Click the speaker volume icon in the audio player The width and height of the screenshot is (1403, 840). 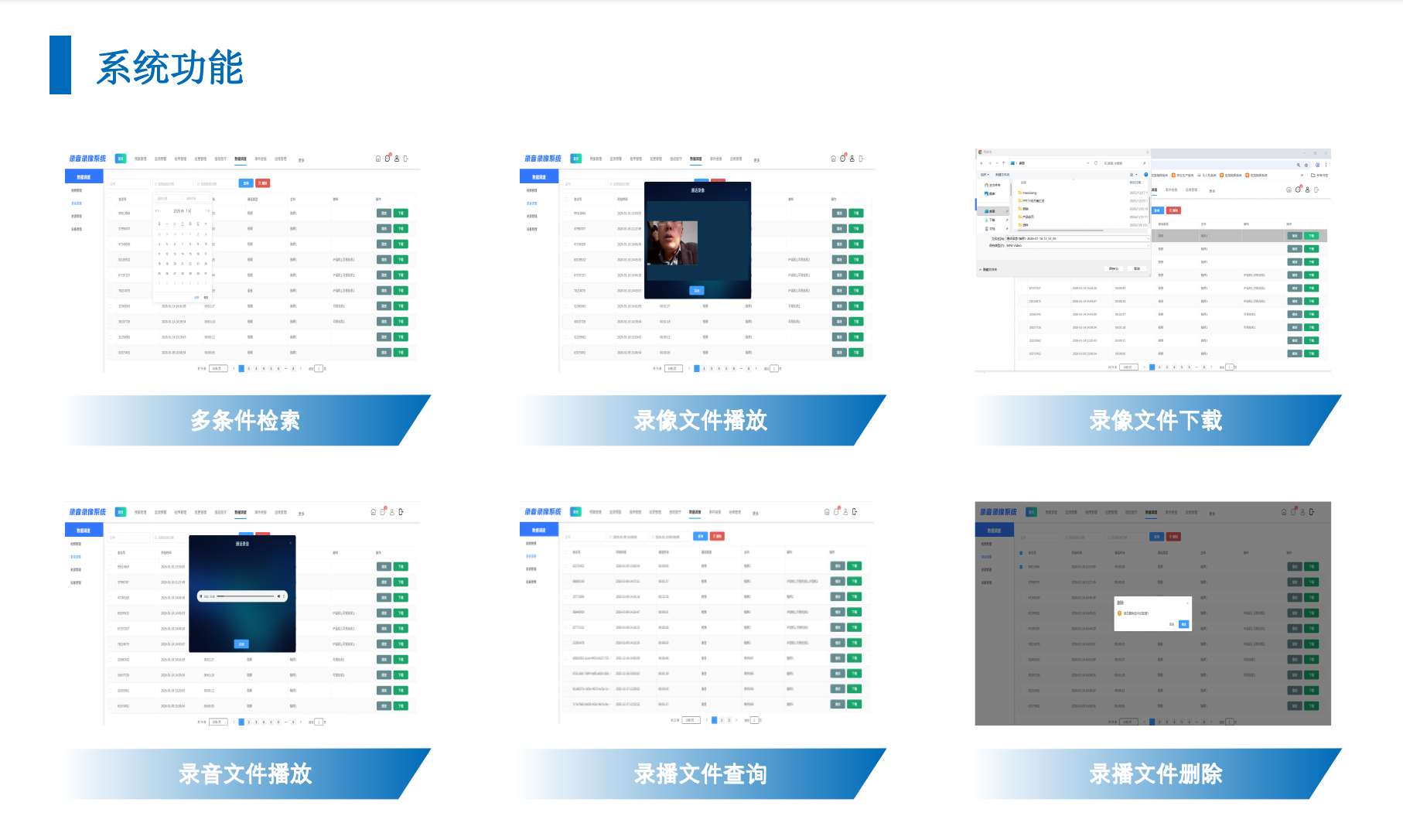pos(278,596)
